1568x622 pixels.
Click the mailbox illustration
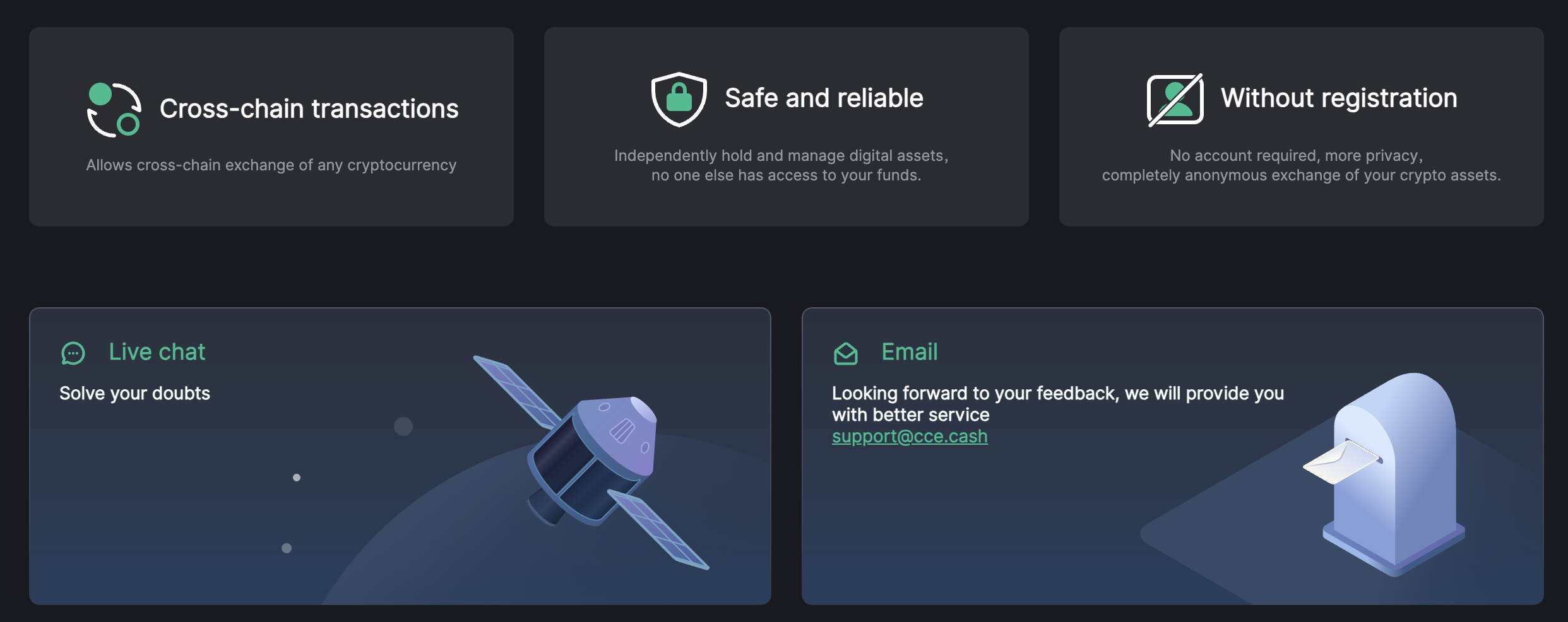[1396, 473]
